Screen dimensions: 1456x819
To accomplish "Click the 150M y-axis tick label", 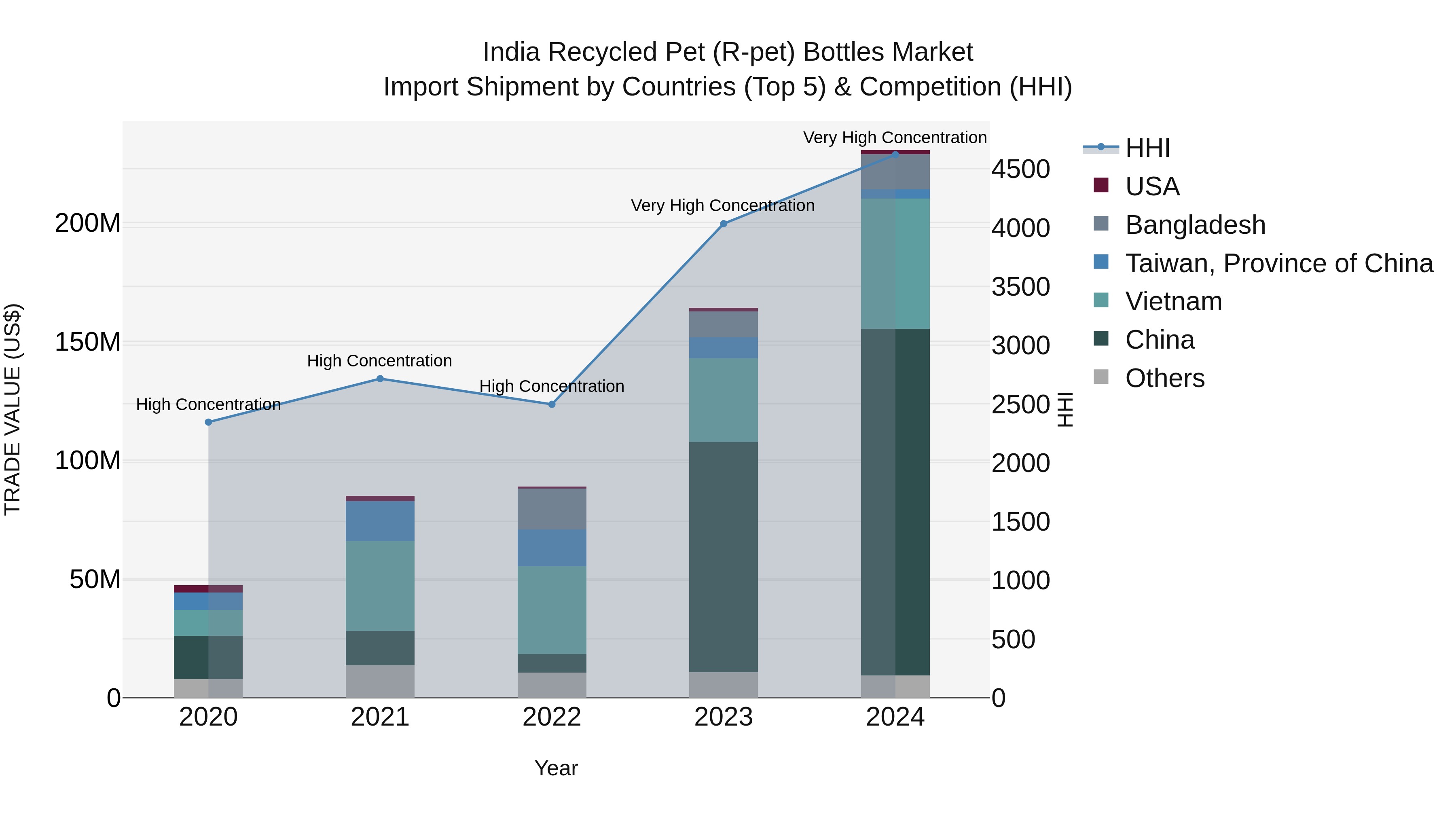I will click(x=88, y=343).
